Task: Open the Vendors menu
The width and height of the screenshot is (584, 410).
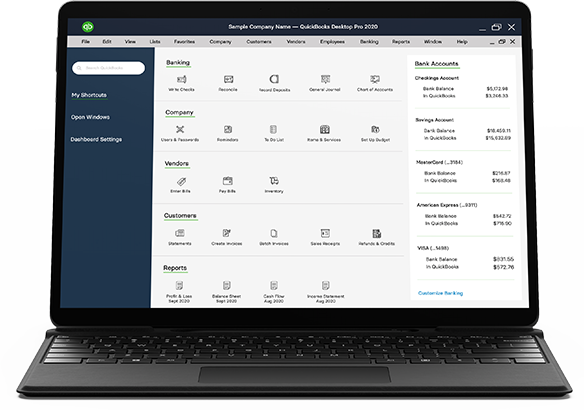Action: [296, 42]
